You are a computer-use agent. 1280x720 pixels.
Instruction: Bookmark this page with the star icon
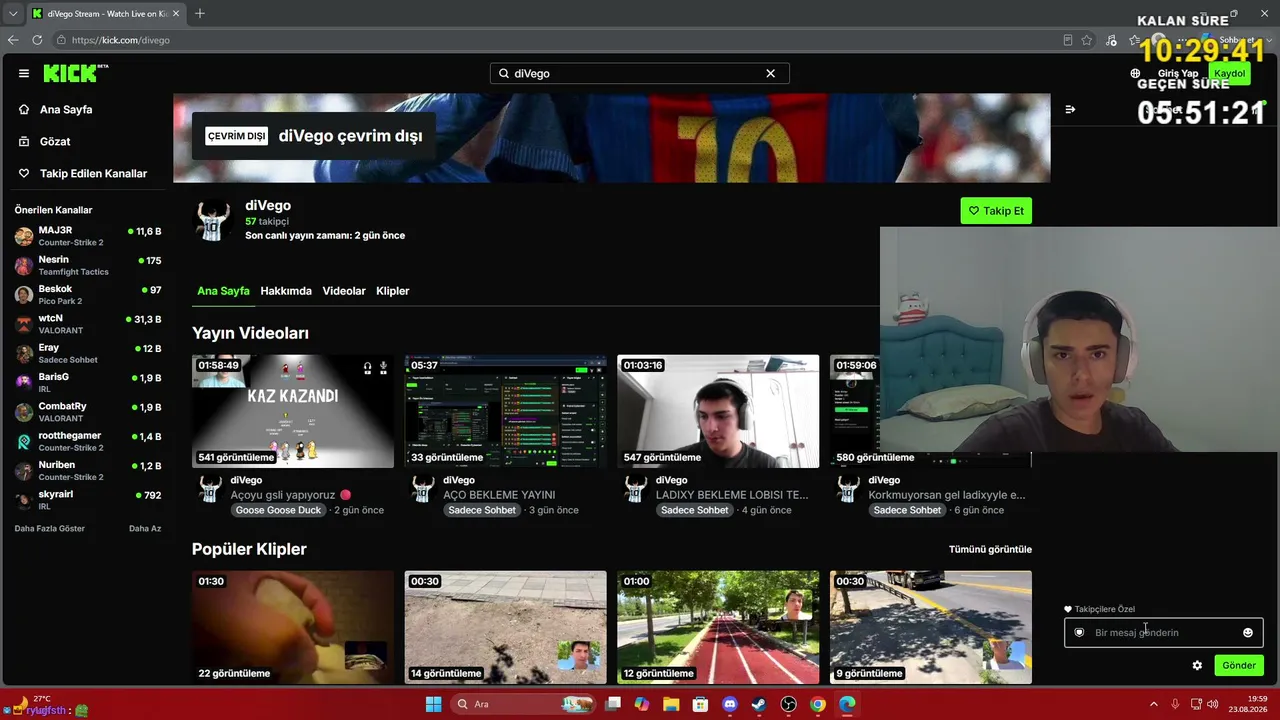click(1087, 40)
